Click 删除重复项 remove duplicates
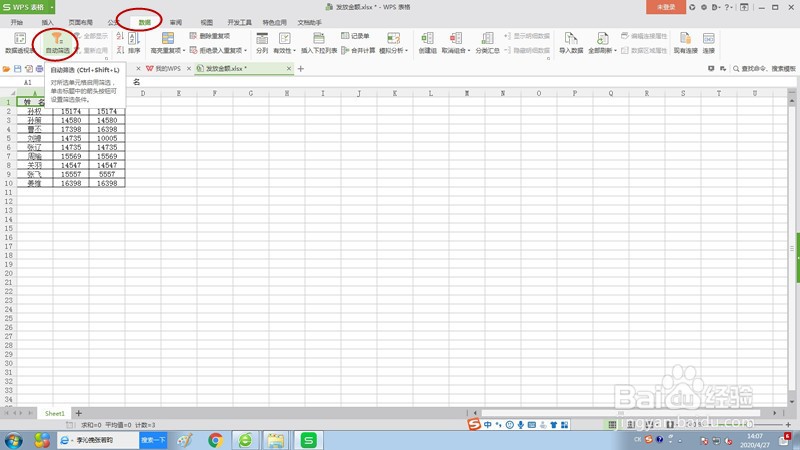 coord(210,36)
